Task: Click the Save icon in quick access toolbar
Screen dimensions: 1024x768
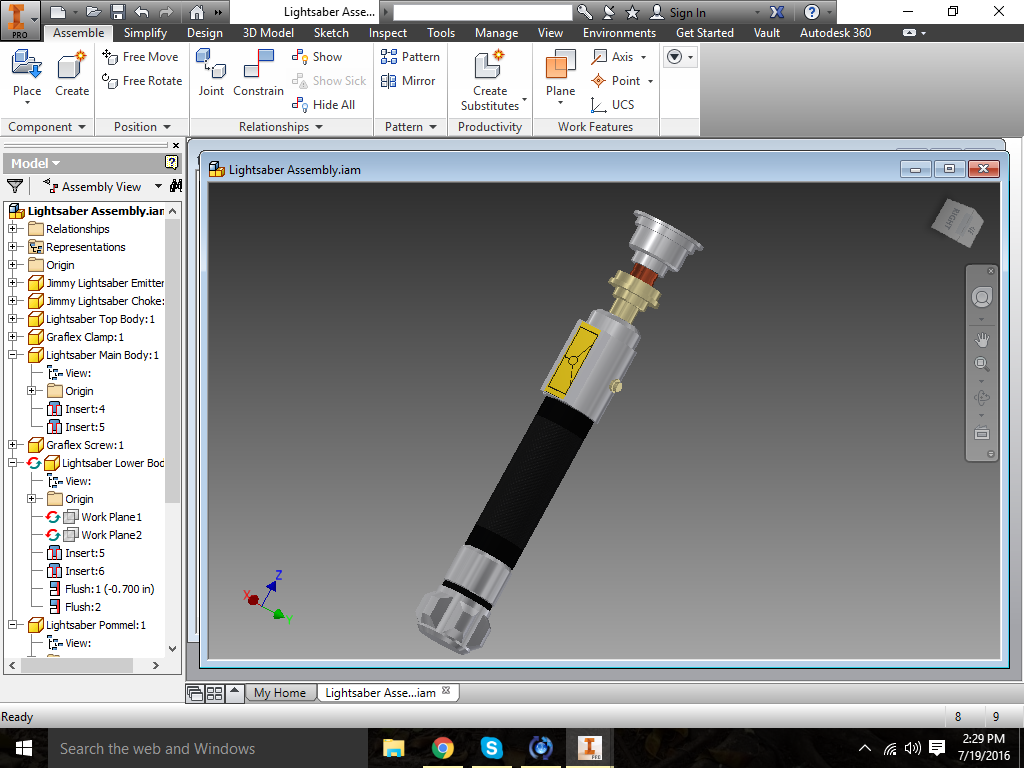Action: click(x=118, y=12)
